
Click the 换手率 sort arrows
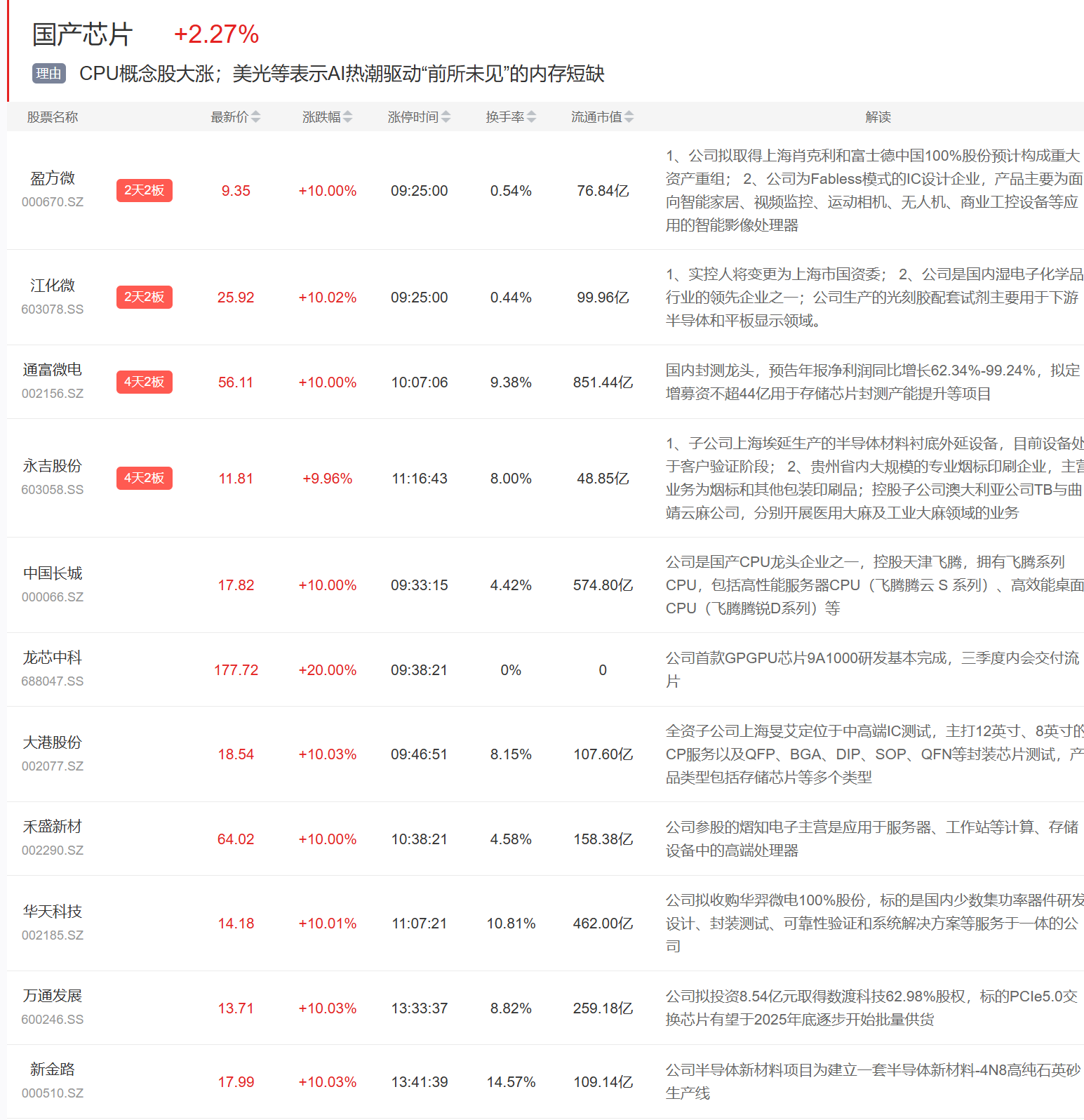(531, 117)
